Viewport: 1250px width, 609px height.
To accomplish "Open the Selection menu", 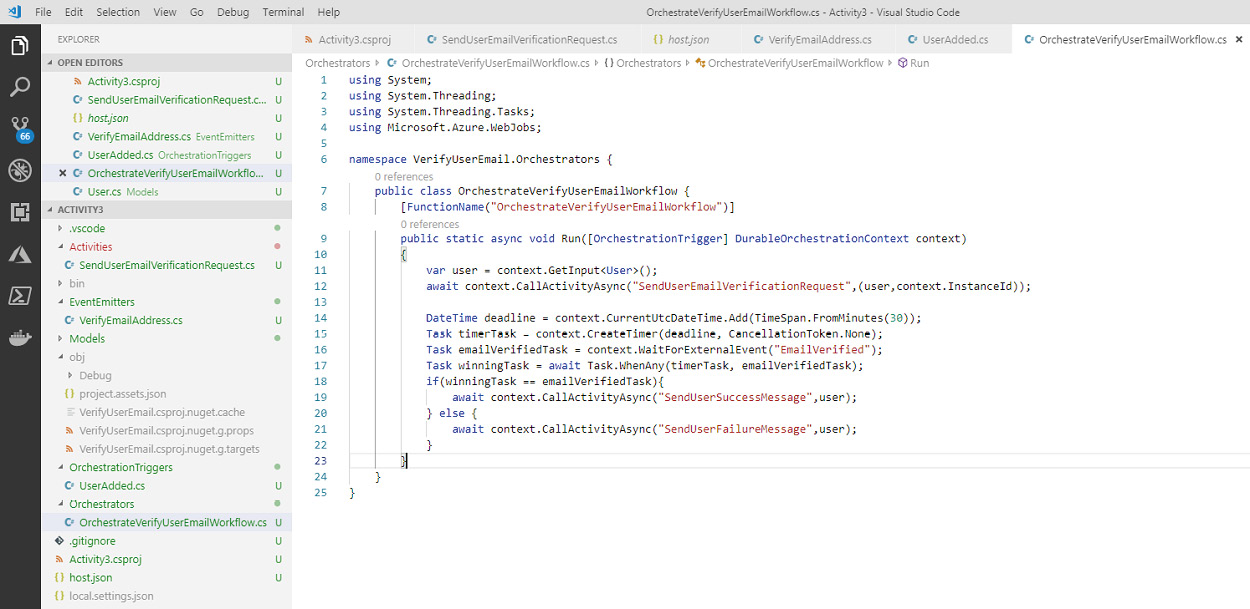I will (118, 12).
